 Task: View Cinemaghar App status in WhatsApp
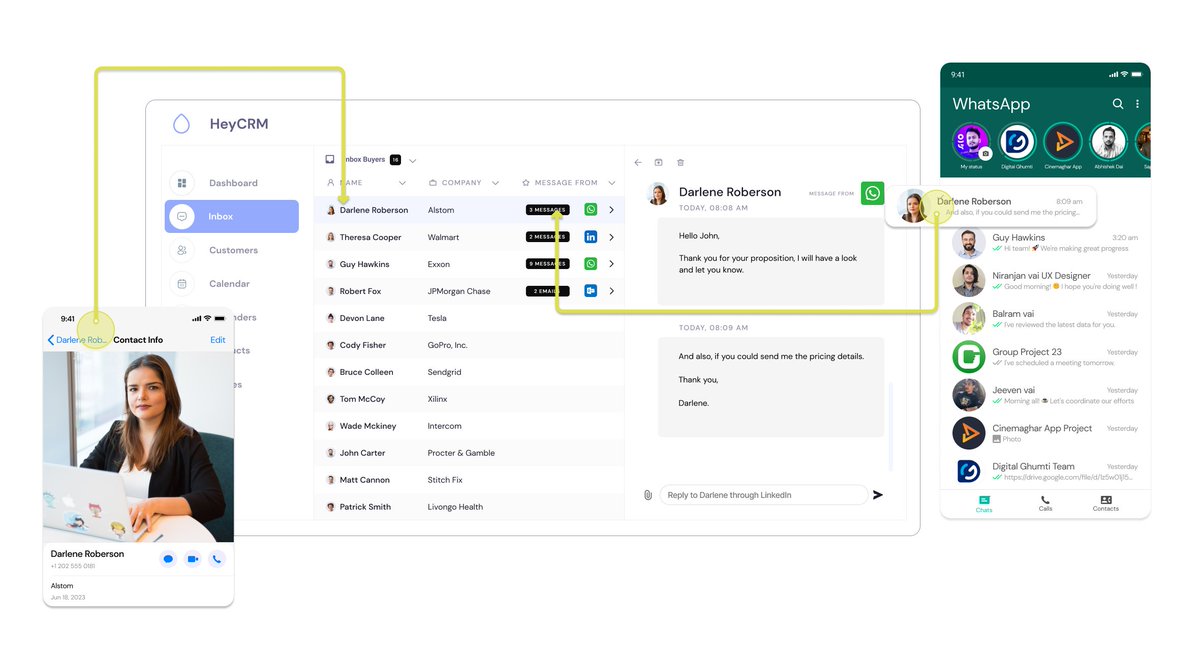coord(1063,142)
